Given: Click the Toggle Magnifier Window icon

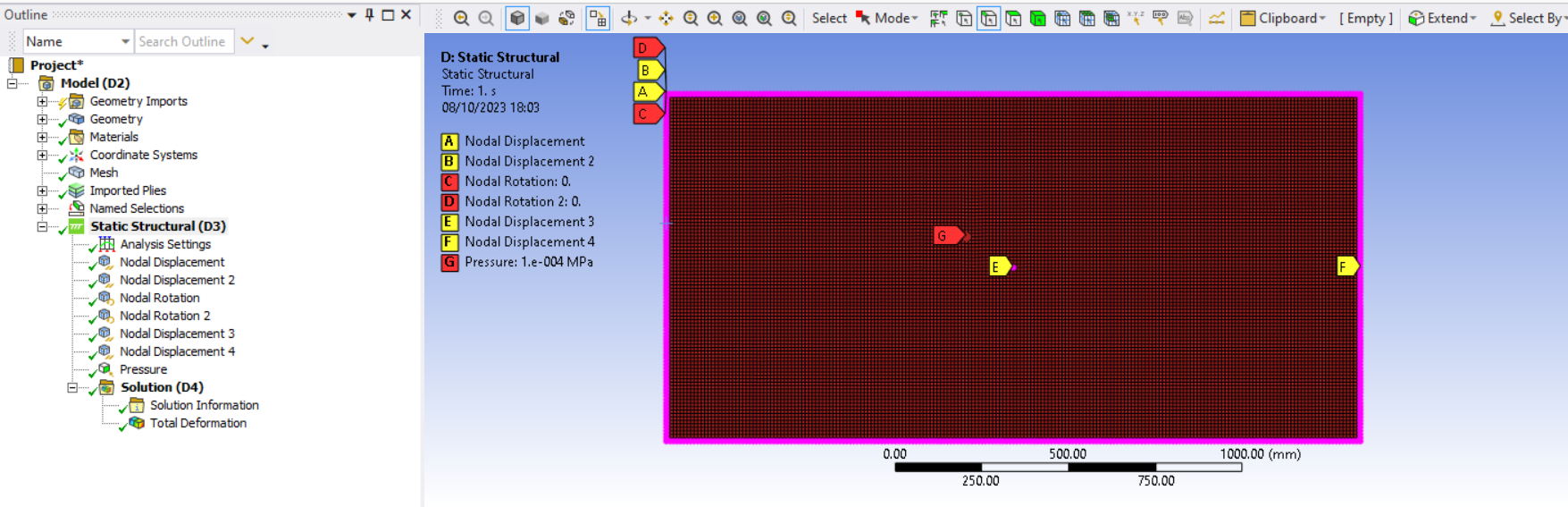Looking at the screenshot, I should point(765,18).
